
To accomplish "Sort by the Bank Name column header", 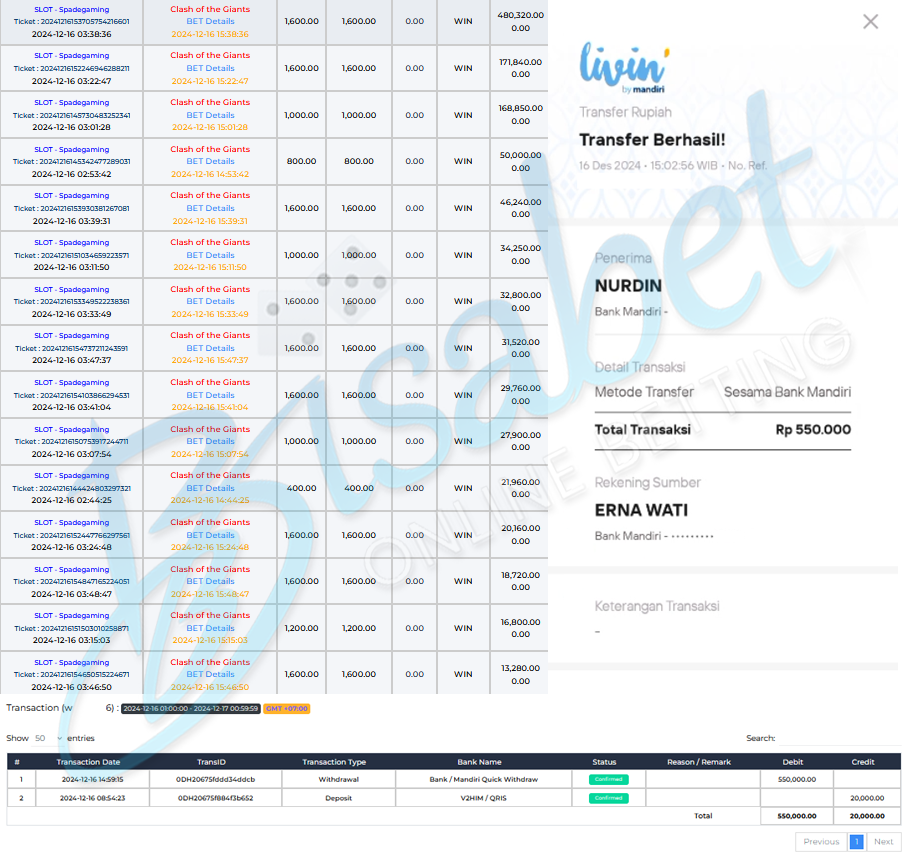I will 479,762.
